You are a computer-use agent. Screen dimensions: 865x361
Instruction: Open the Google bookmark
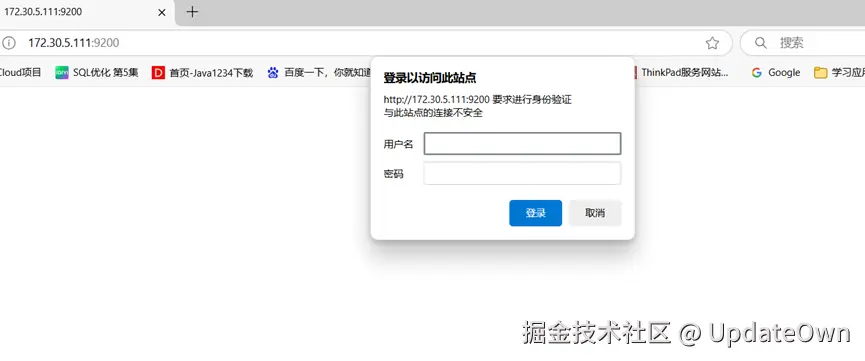coord(776,72)
